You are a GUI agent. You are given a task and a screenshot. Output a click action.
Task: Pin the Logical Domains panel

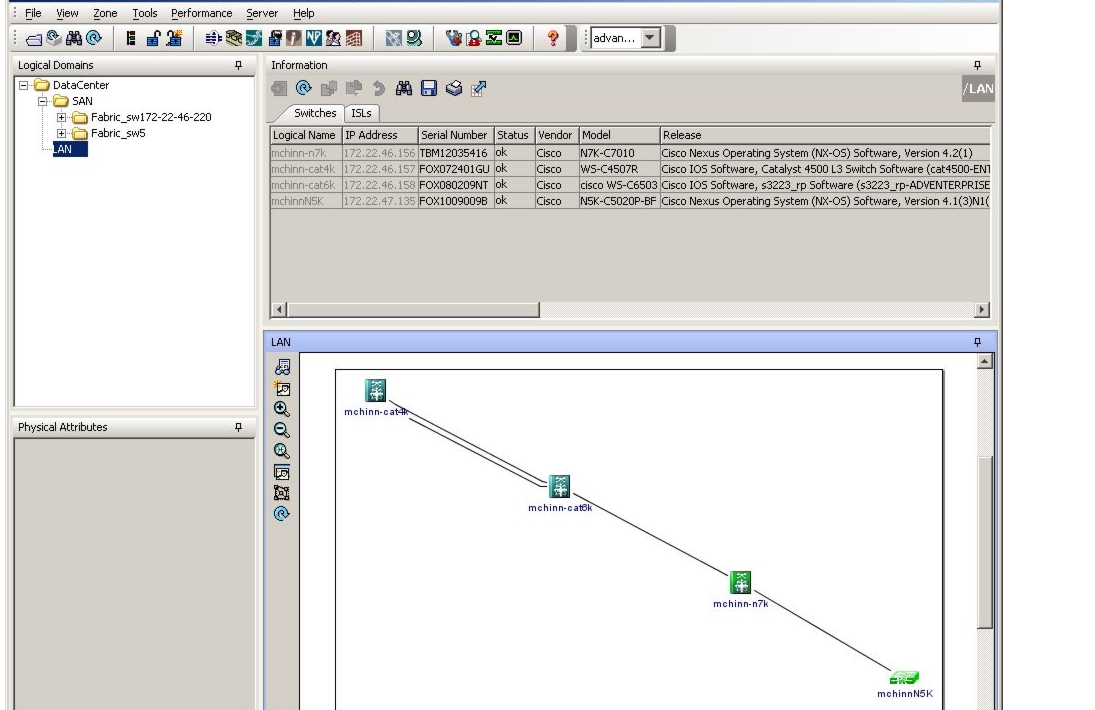click(238, 65)
